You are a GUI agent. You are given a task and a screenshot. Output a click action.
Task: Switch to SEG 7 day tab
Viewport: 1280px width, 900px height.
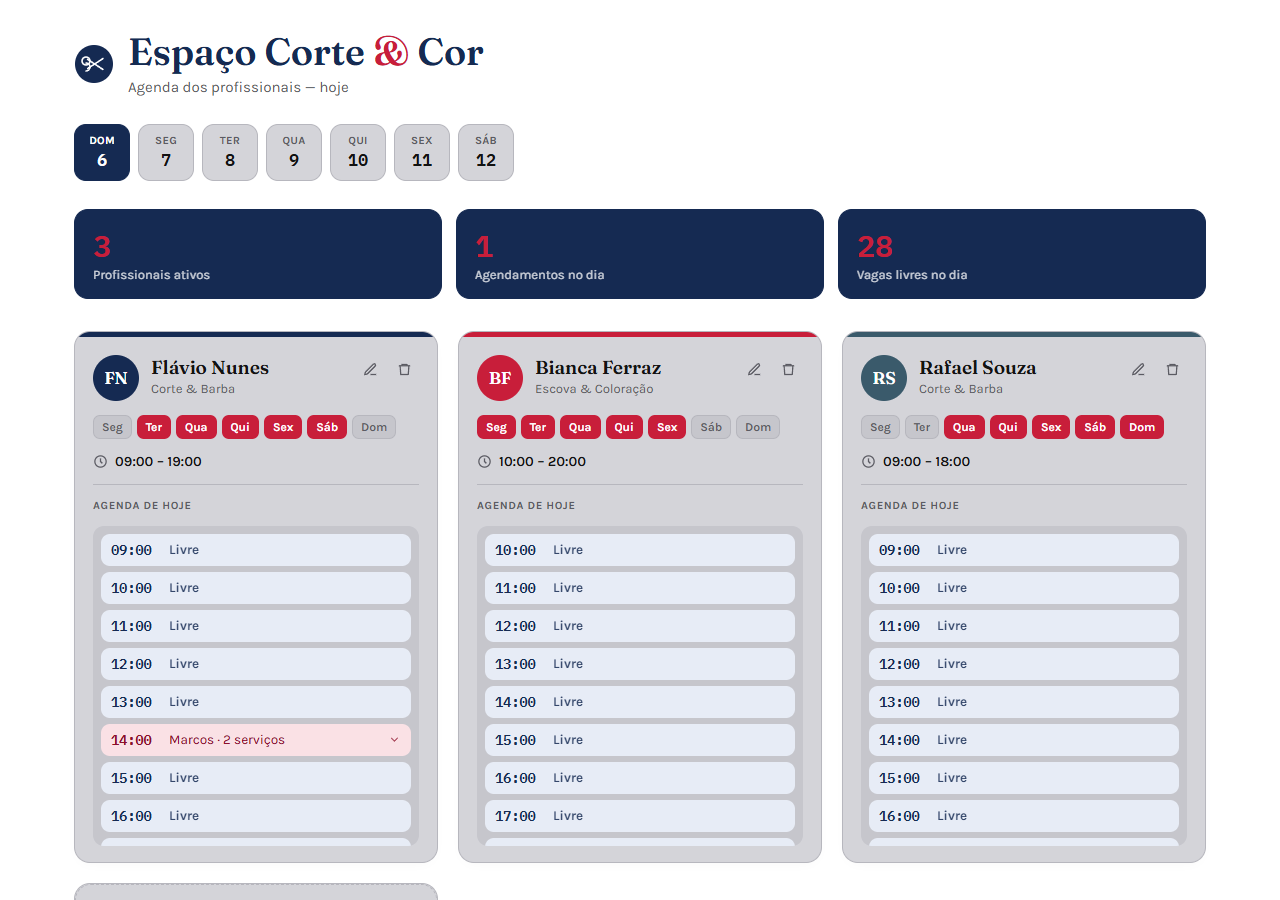pos(166,152)
